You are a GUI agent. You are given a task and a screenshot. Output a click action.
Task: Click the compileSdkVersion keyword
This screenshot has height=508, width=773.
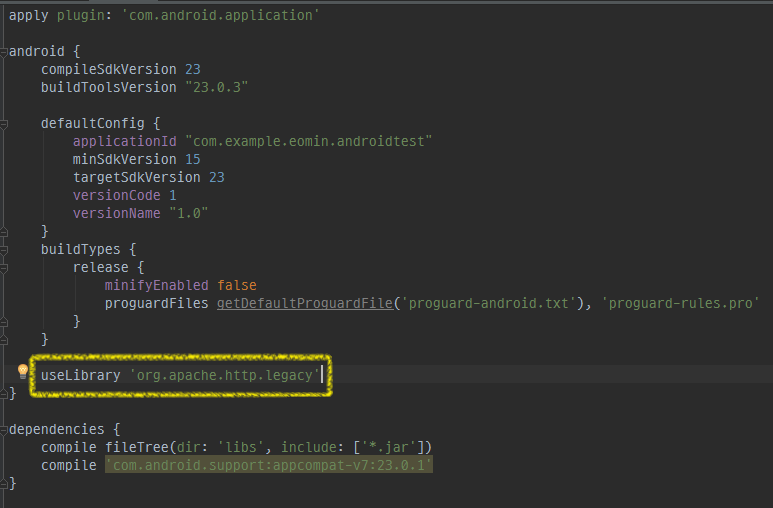(108, 69)
